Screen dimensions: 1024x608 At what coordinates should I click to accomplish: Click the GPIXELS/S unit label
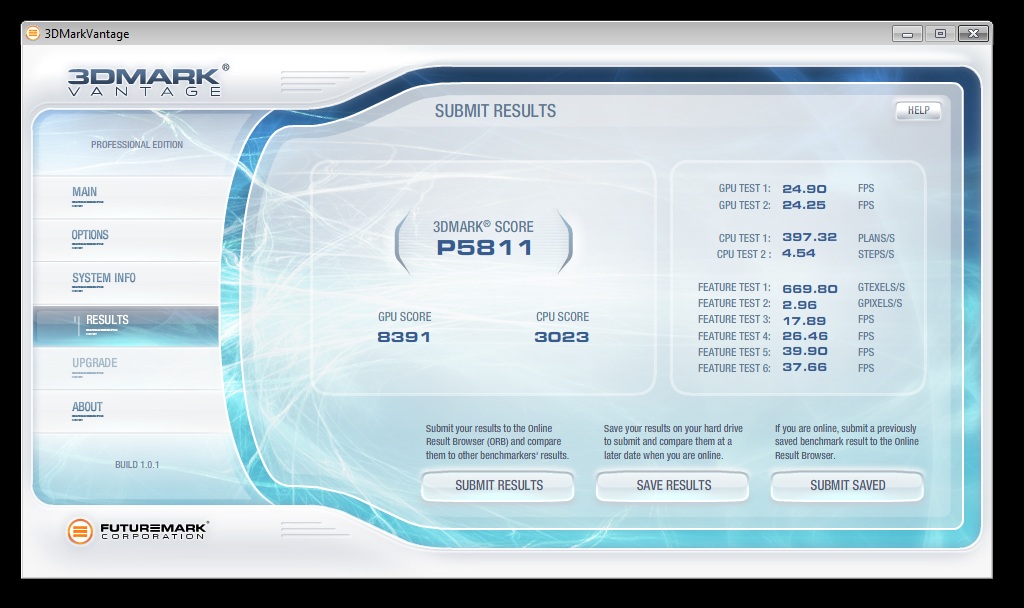880,304
